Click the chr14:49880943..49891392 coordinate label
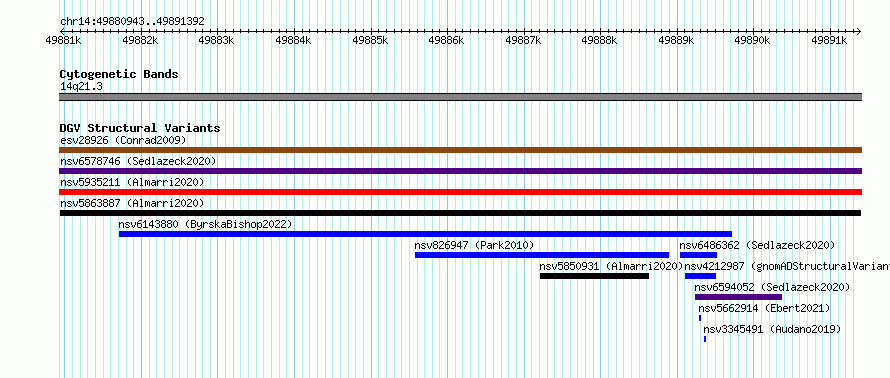The height and width of the screenshot is (378, 890). pos(132,22)
